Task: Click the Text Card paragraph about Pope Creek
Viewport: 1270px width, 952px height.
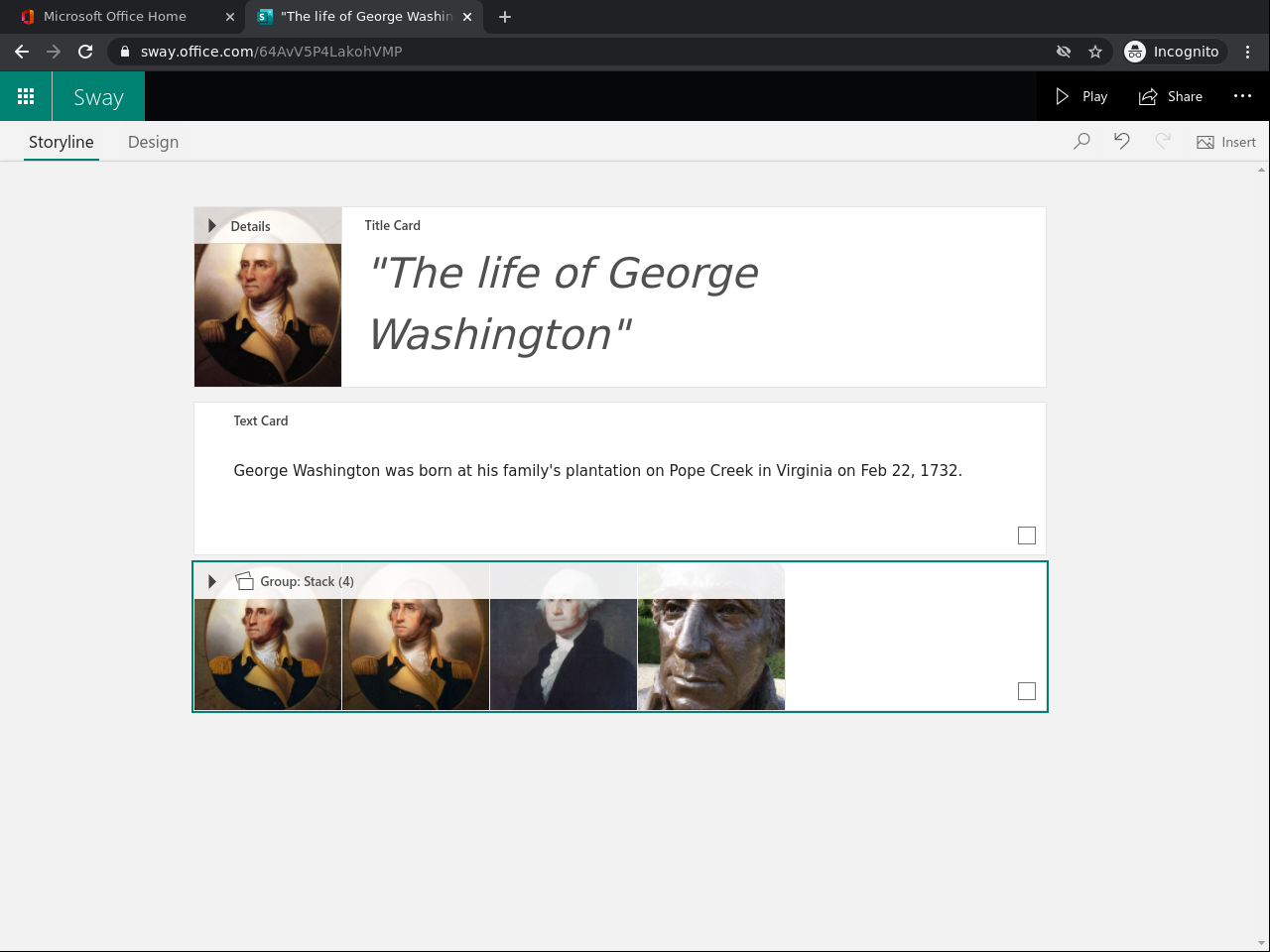Action: tap(597, 470)
